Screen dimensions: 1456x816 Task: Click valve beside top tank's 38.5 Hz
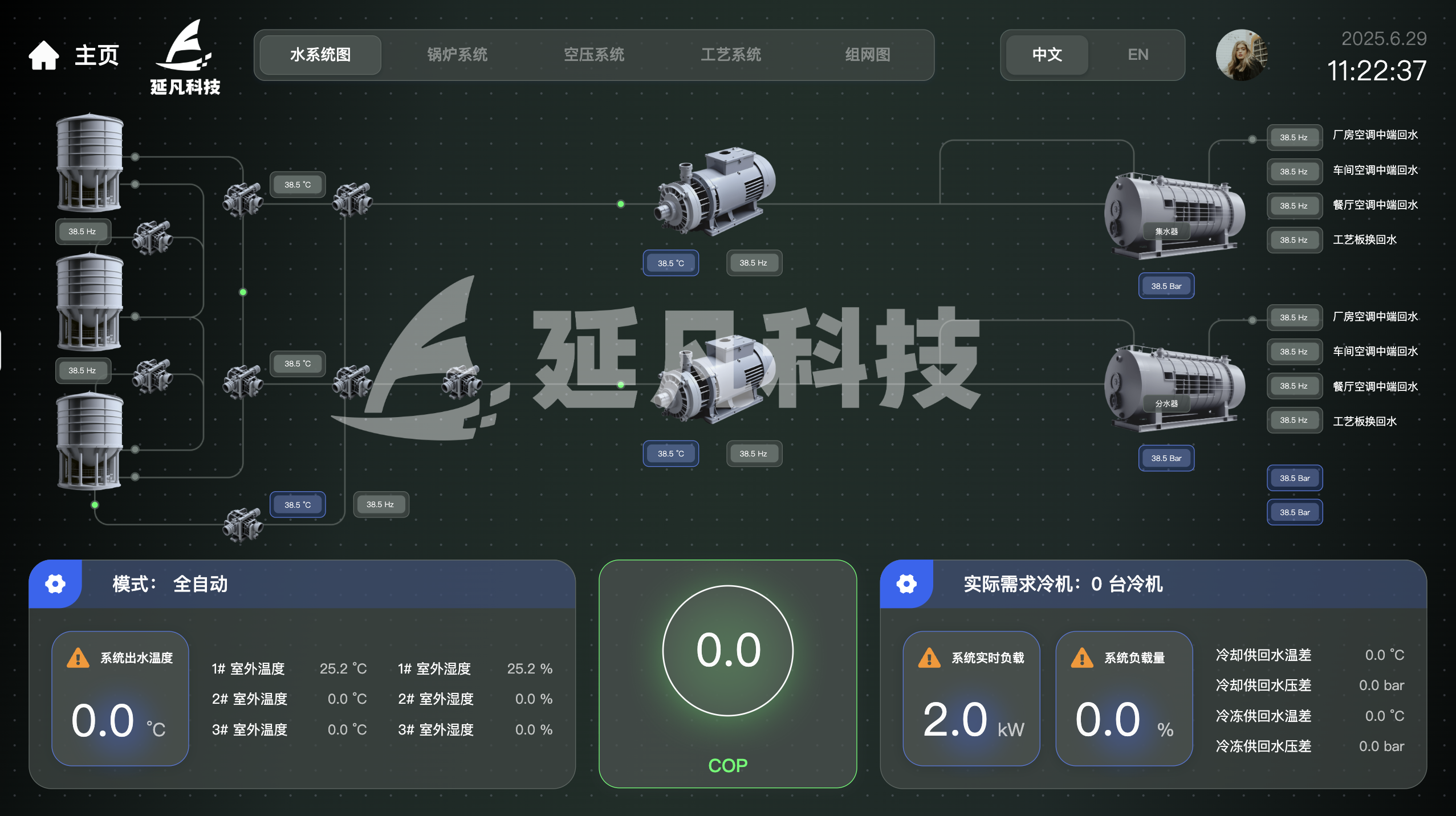point(153,237)
